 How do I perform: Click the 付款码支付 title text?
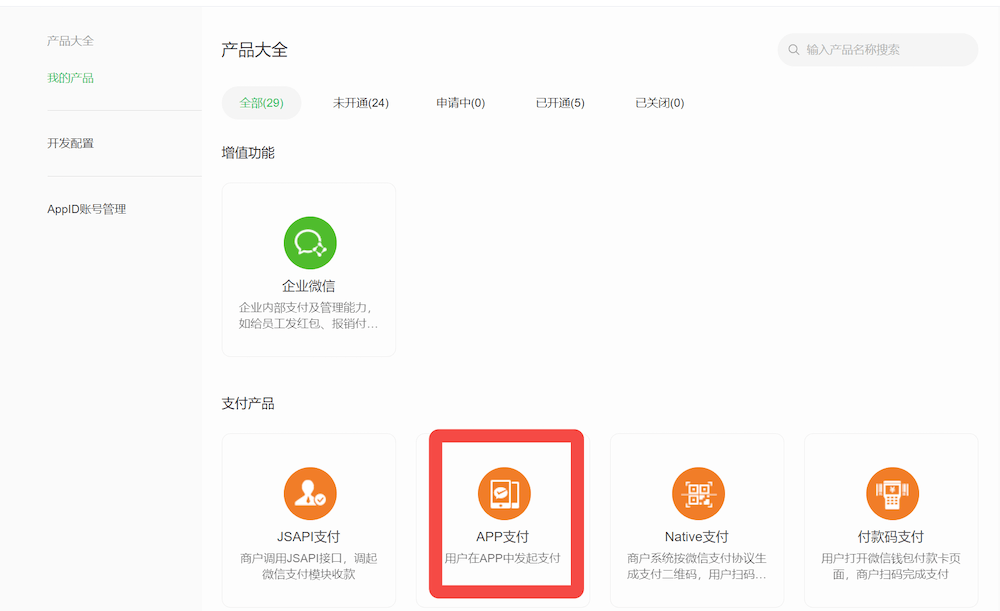click(x=891, y=537)
